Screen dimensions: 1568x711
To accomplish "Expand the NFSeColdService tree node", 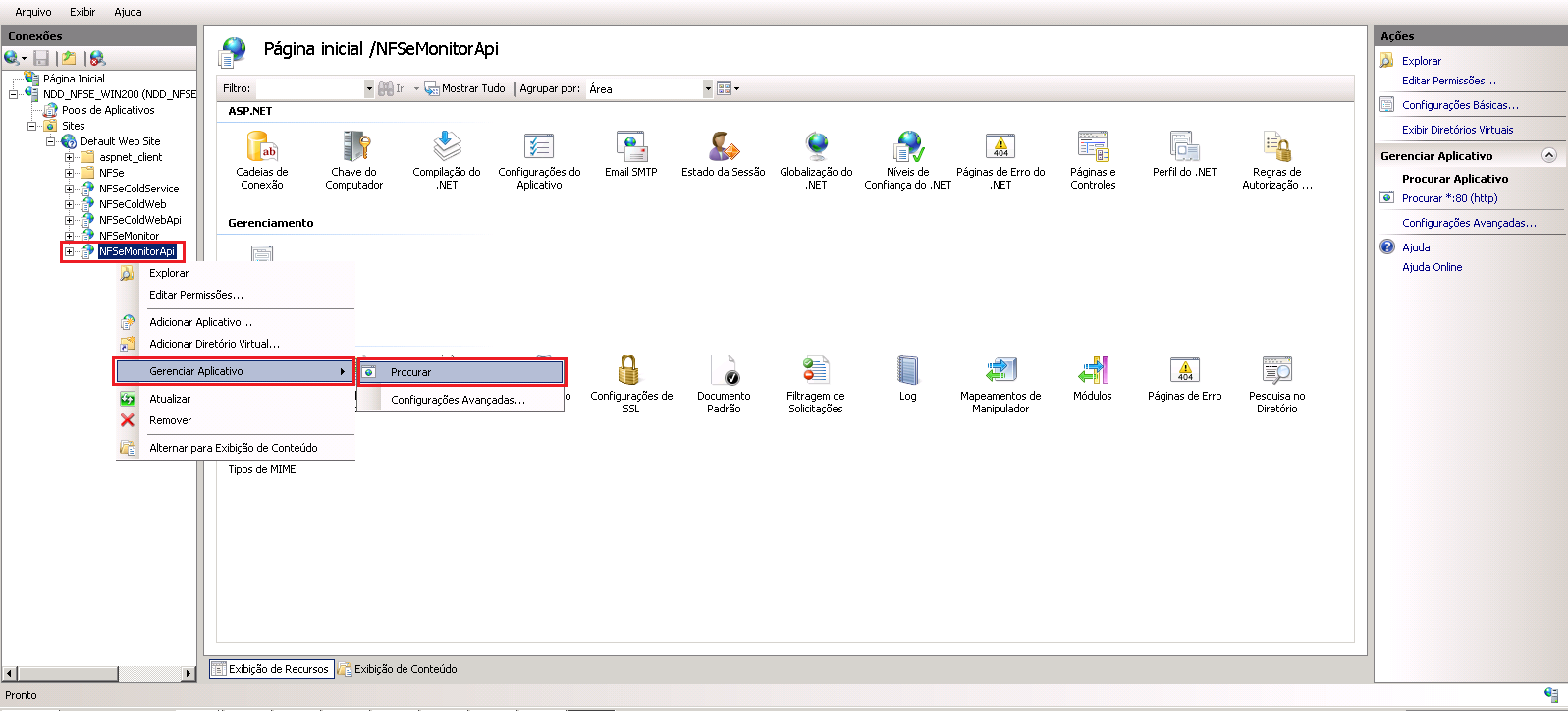I will [x=69, y=189].
